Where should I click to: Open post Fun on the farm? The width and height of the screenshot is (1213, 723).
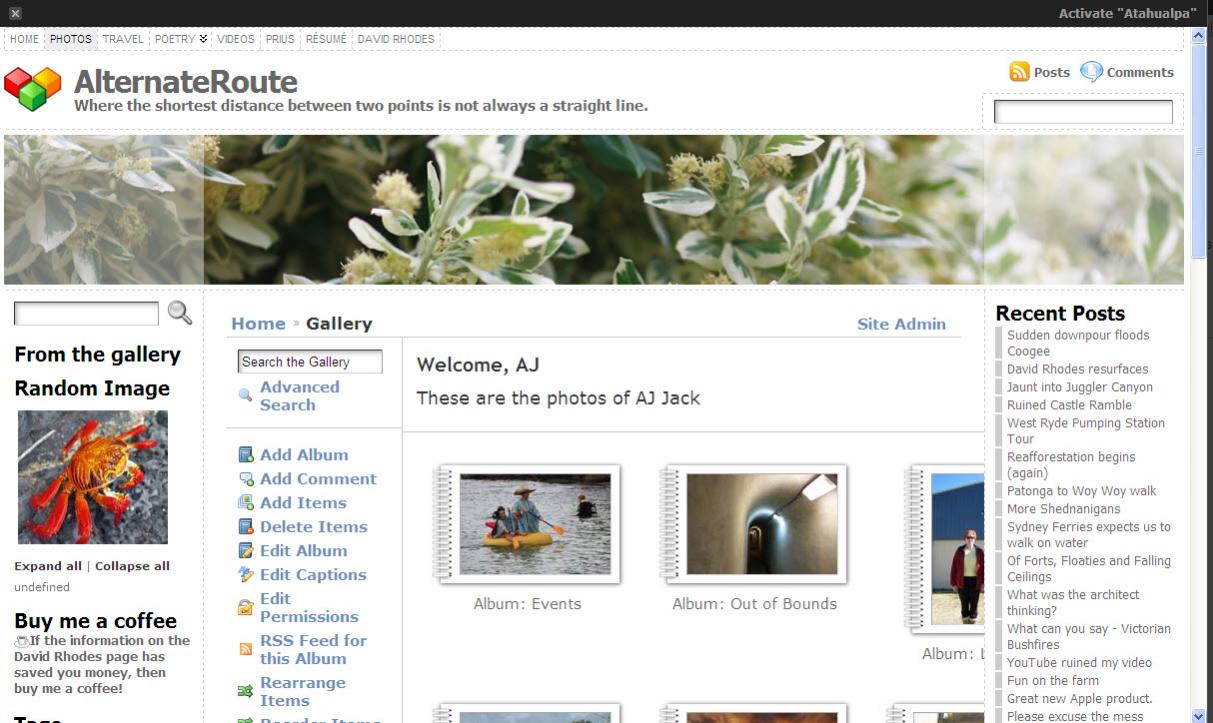(1053, 681)
